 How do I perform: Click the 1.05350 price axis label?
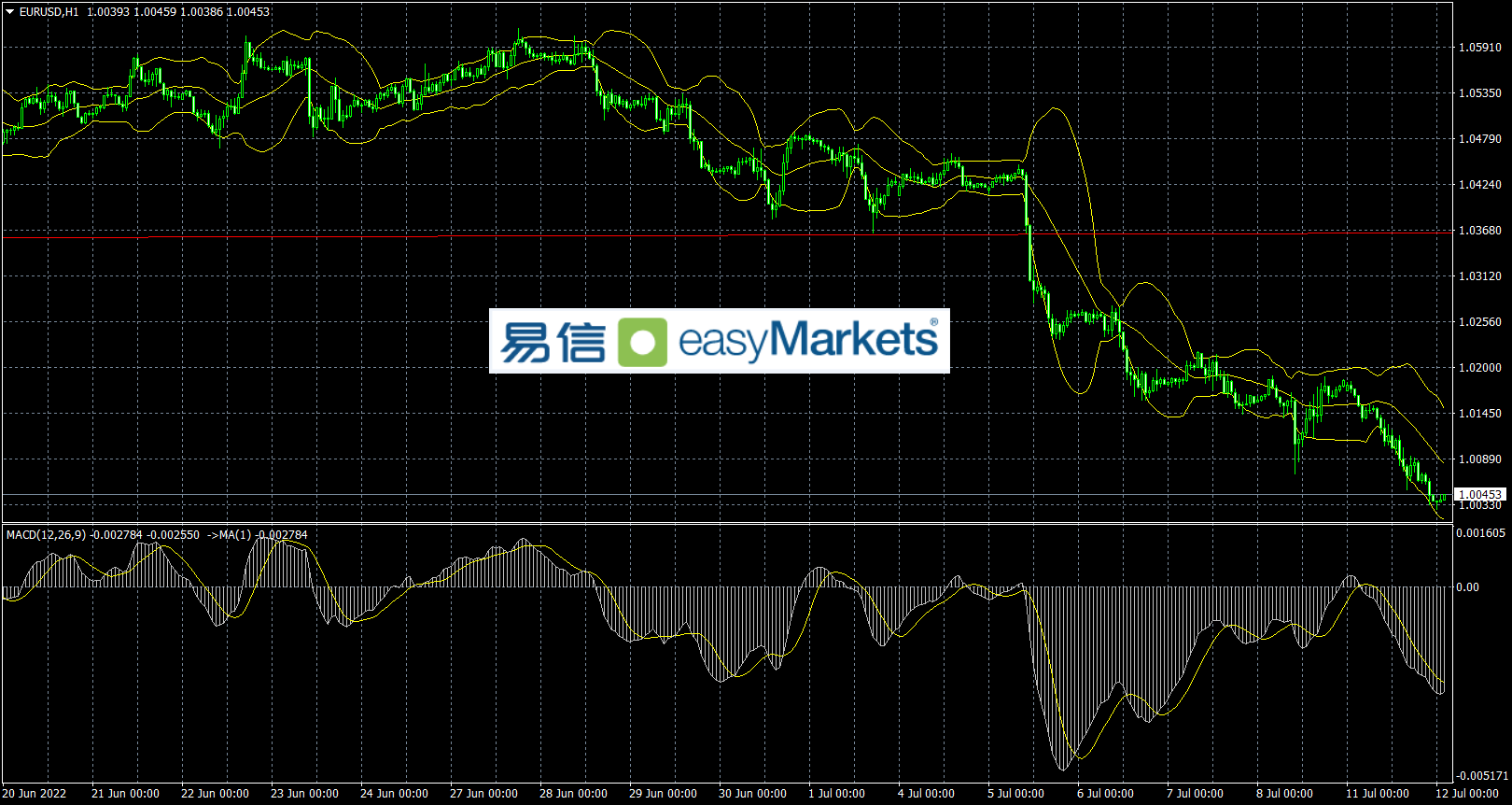pos(1480,93)
